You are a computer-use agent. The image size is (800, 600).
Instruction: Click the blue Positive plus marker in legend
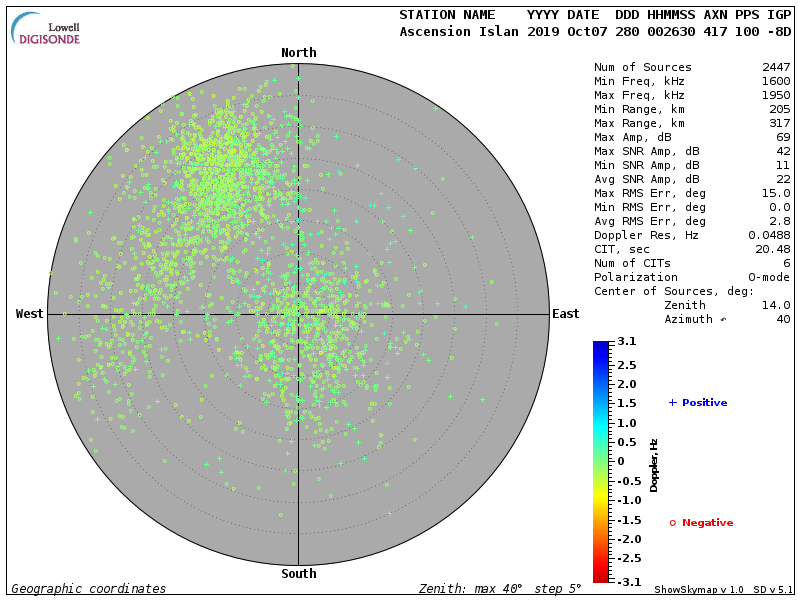point(673,403)
